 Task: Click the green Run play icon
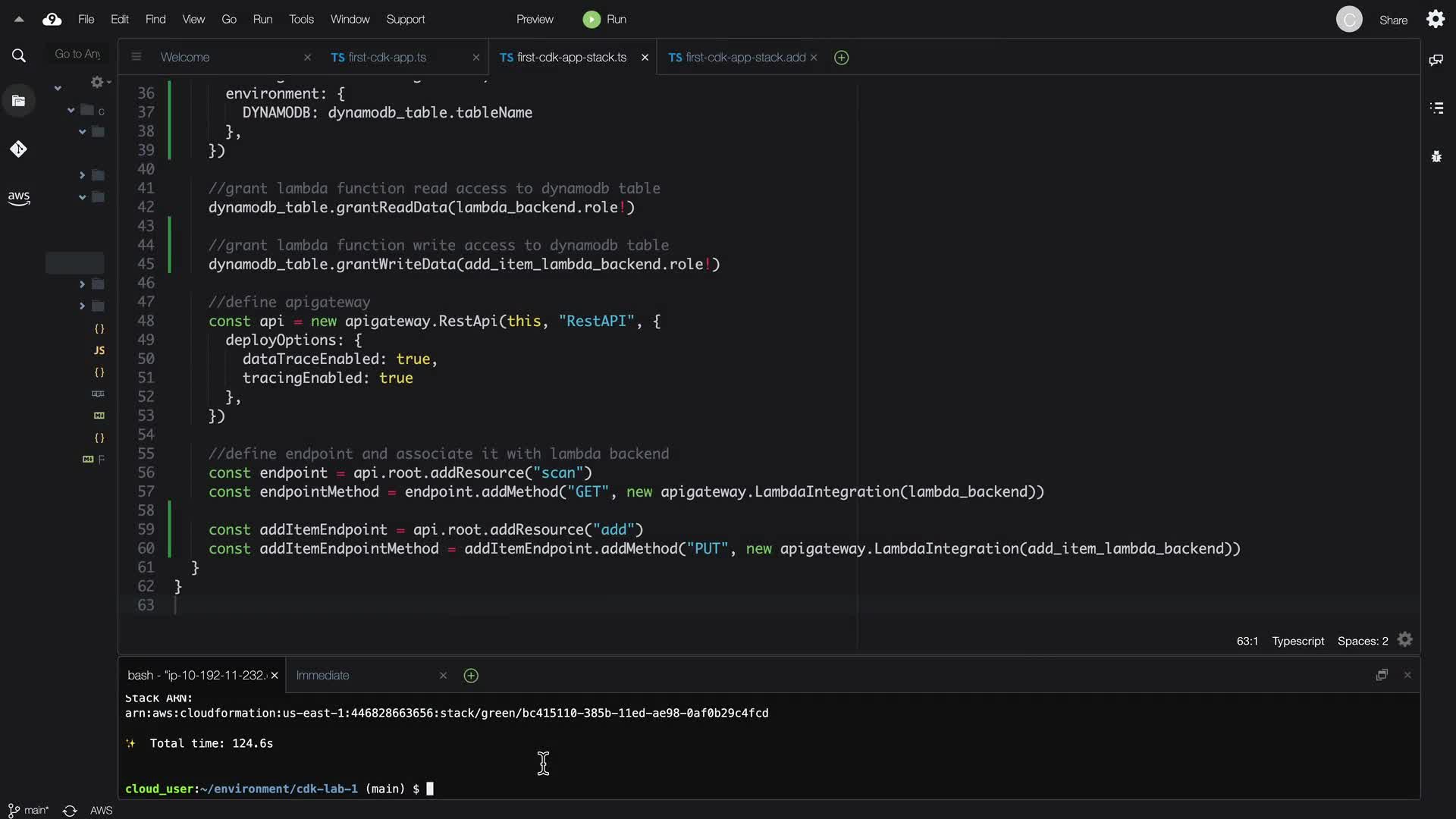point(591,20)
